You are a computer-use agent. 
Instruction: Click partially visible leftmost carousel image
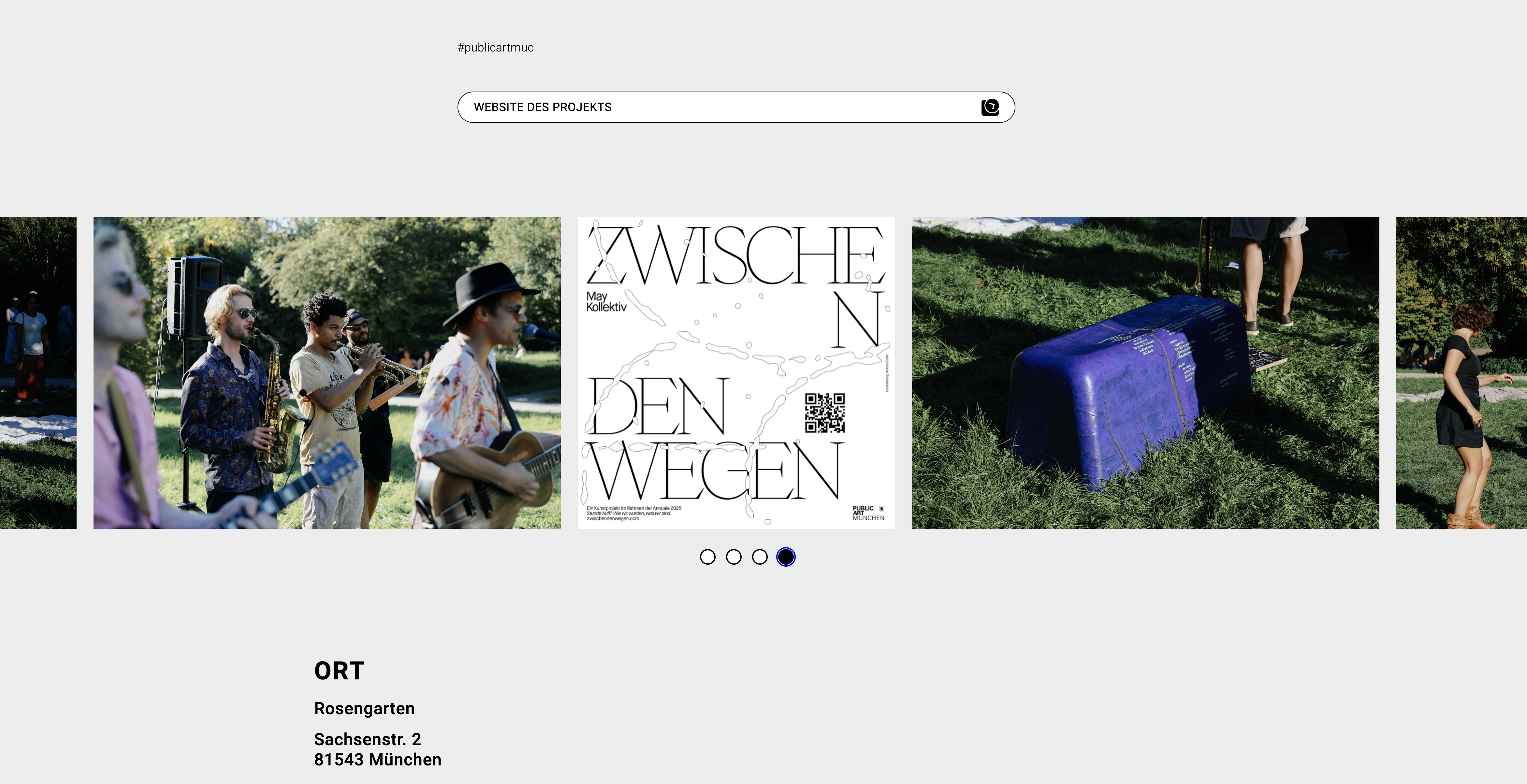point(38,373)
